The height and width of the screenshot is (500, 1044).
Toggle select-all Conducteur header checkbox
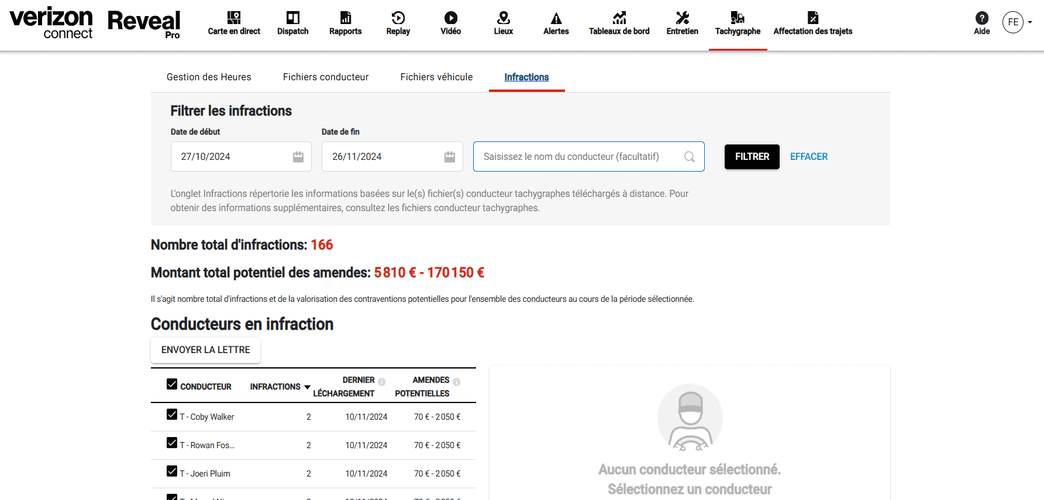pos(172,384)
